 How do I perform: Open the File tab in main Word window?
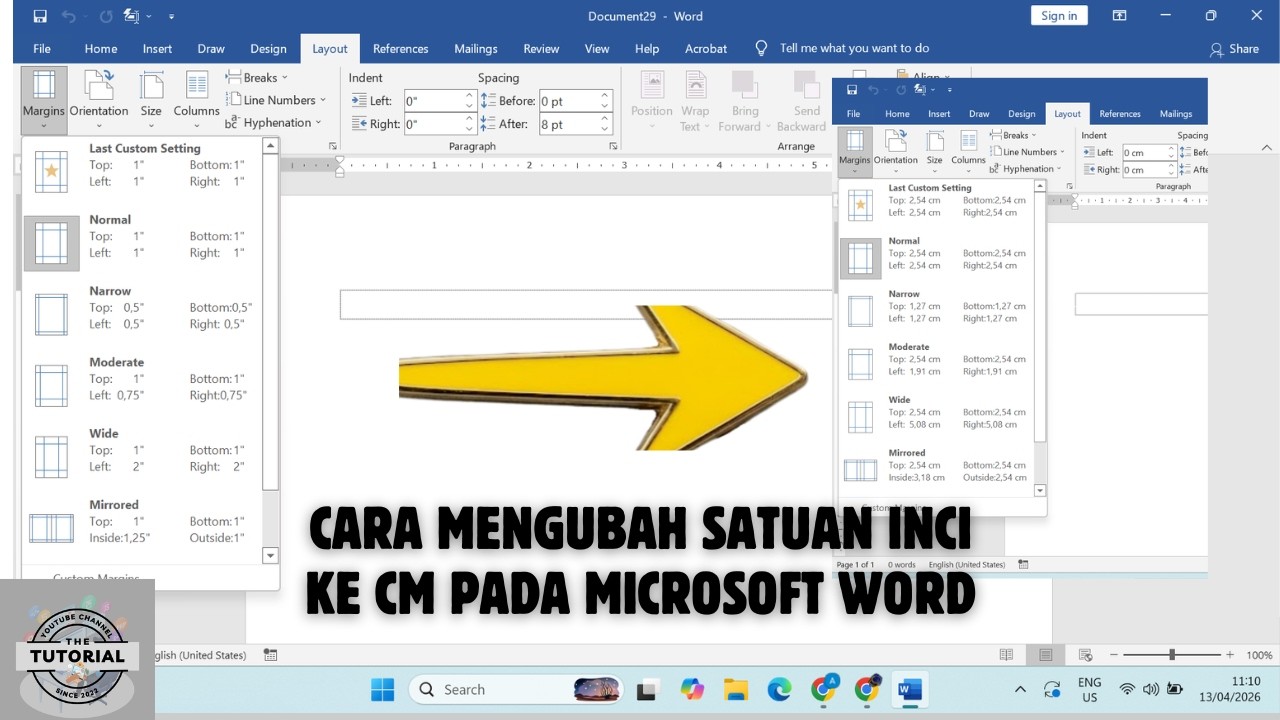point(42,48)
